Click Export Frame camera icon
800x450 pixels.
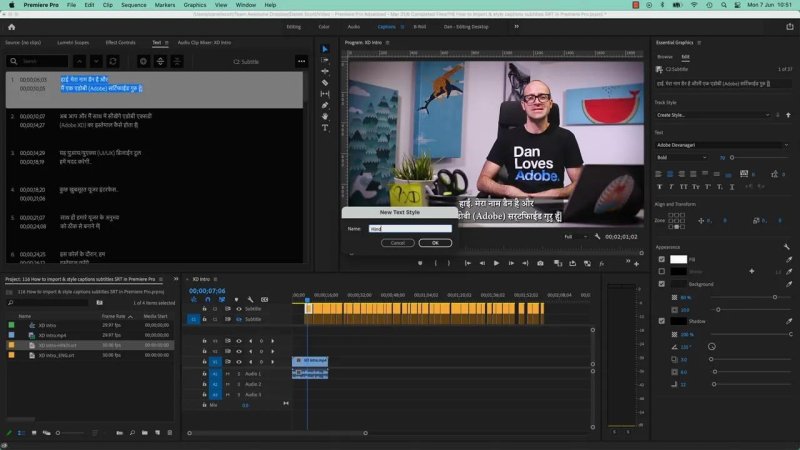click(540, 263)
